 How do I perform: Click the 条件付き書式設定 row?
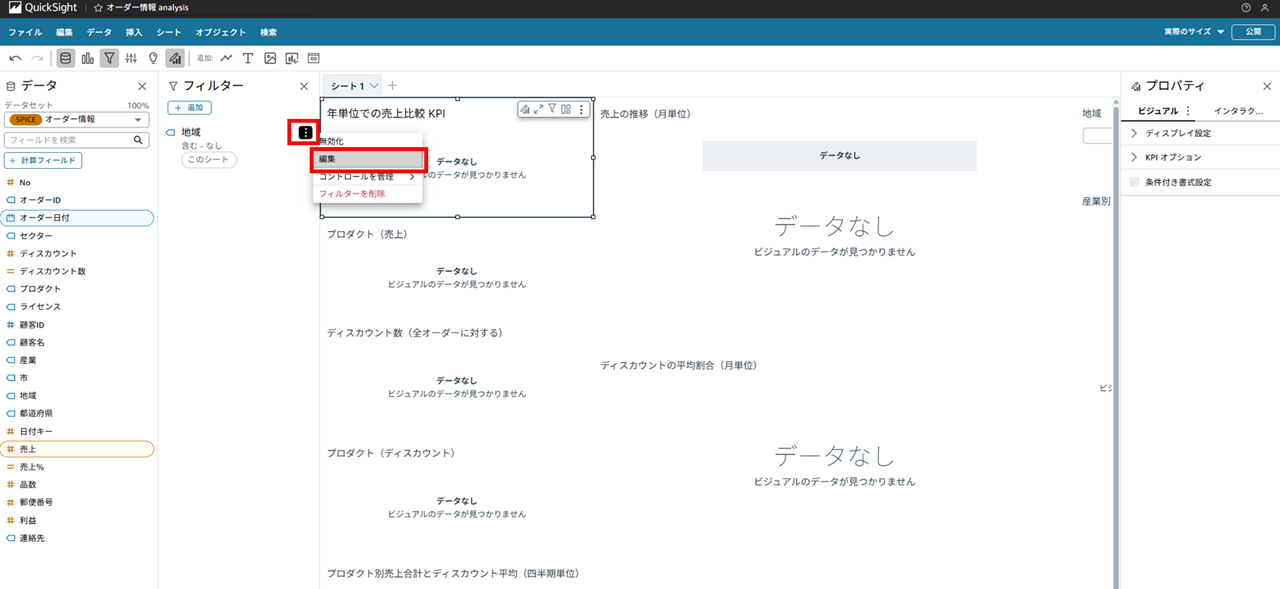[1200, 182]
